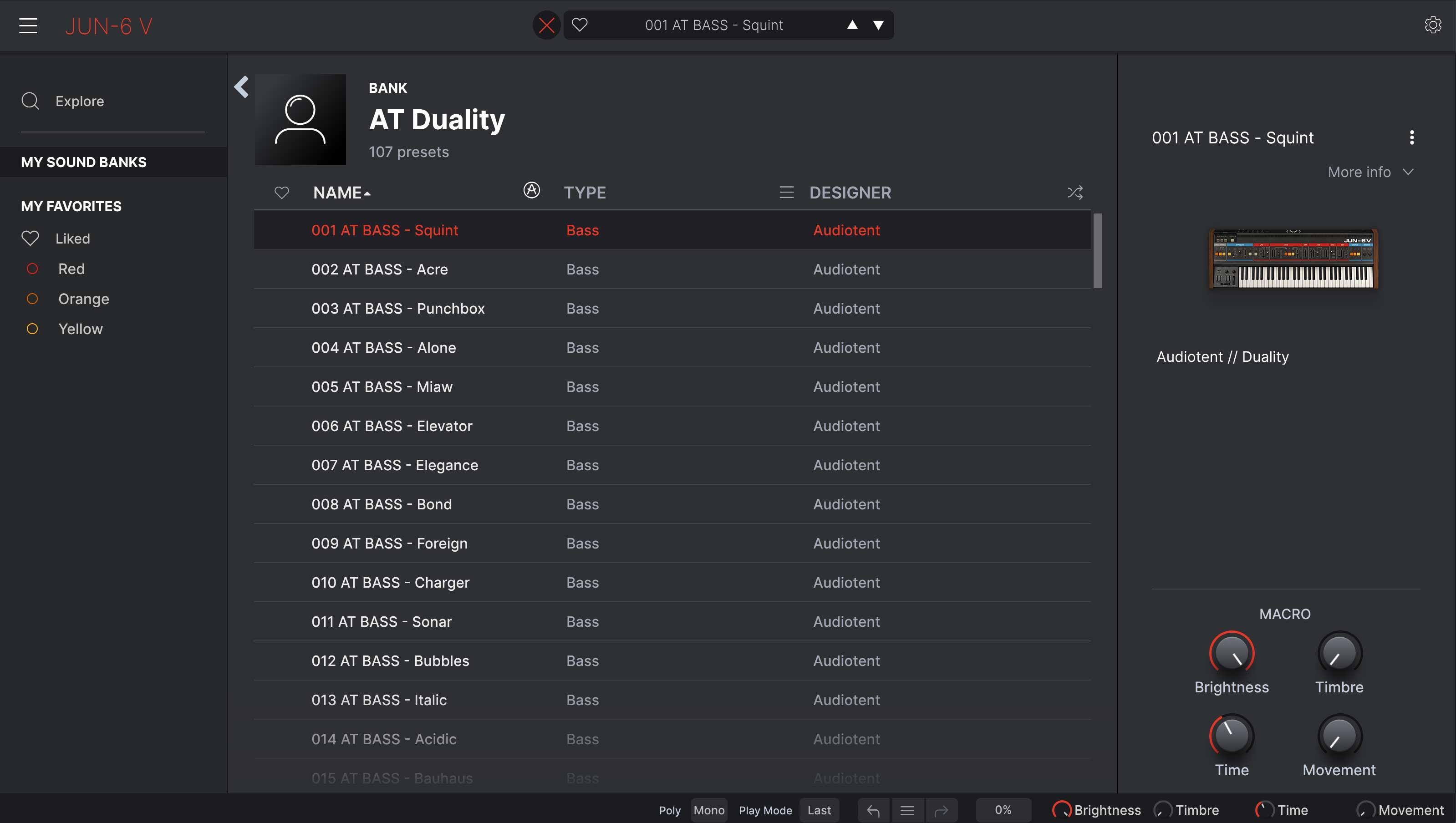The image size is (1456, 823).
Task: Click the shuffle presets icon
Action: (x=1074, y=193)
